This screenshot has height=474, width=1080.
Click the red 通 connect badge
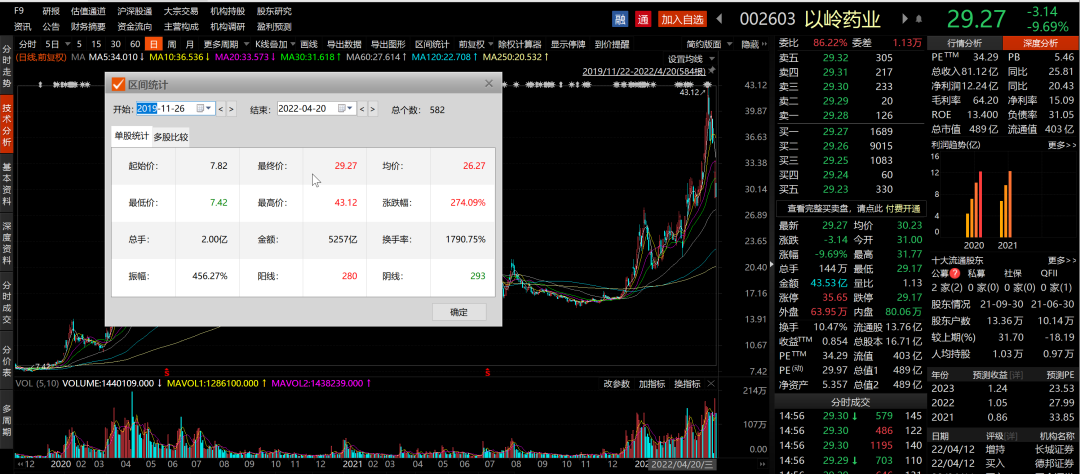tap(643, 19)
